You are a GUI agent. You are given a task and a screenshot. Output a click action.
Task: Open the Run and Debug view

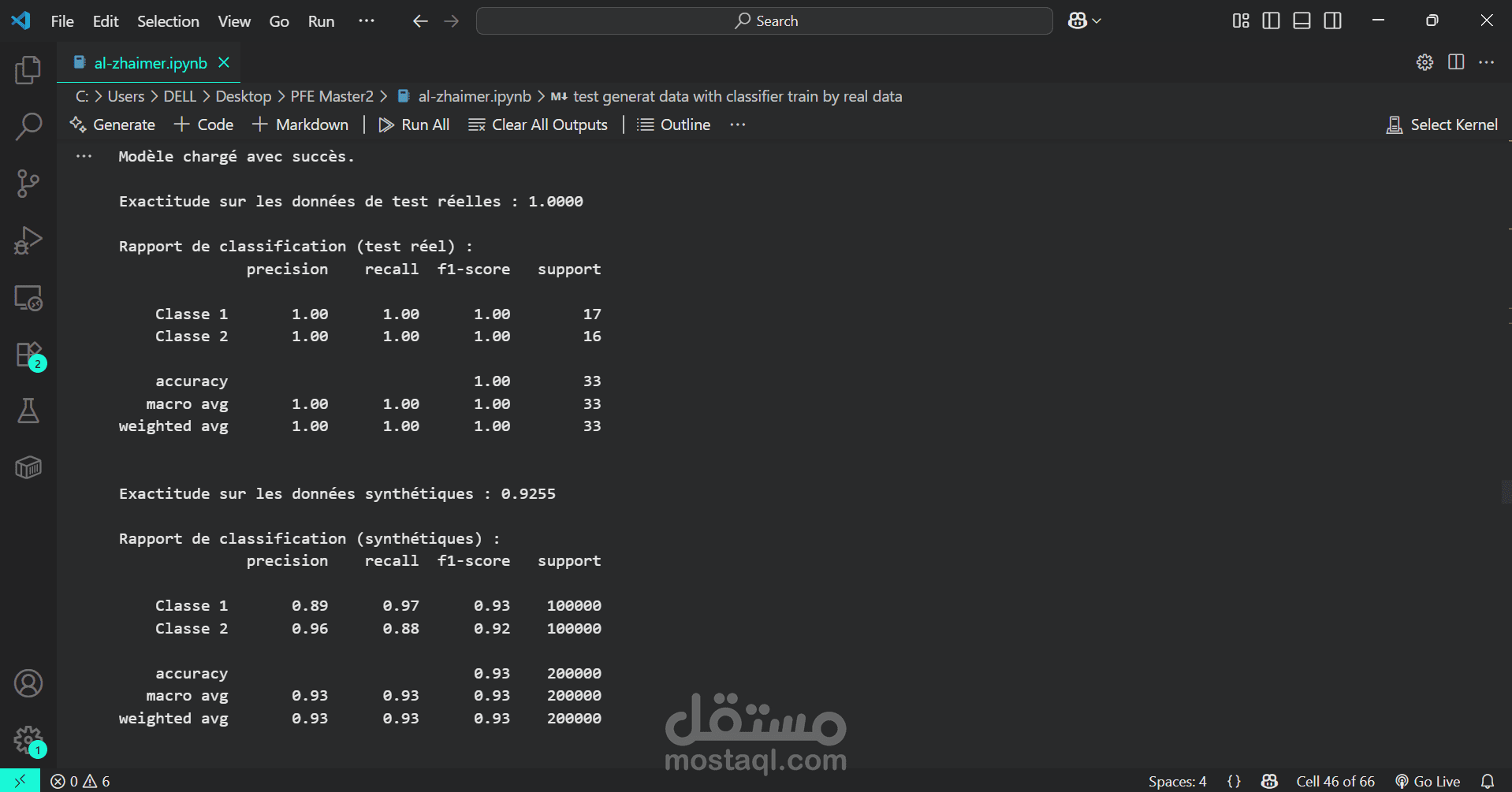click(x=28, y=240)
